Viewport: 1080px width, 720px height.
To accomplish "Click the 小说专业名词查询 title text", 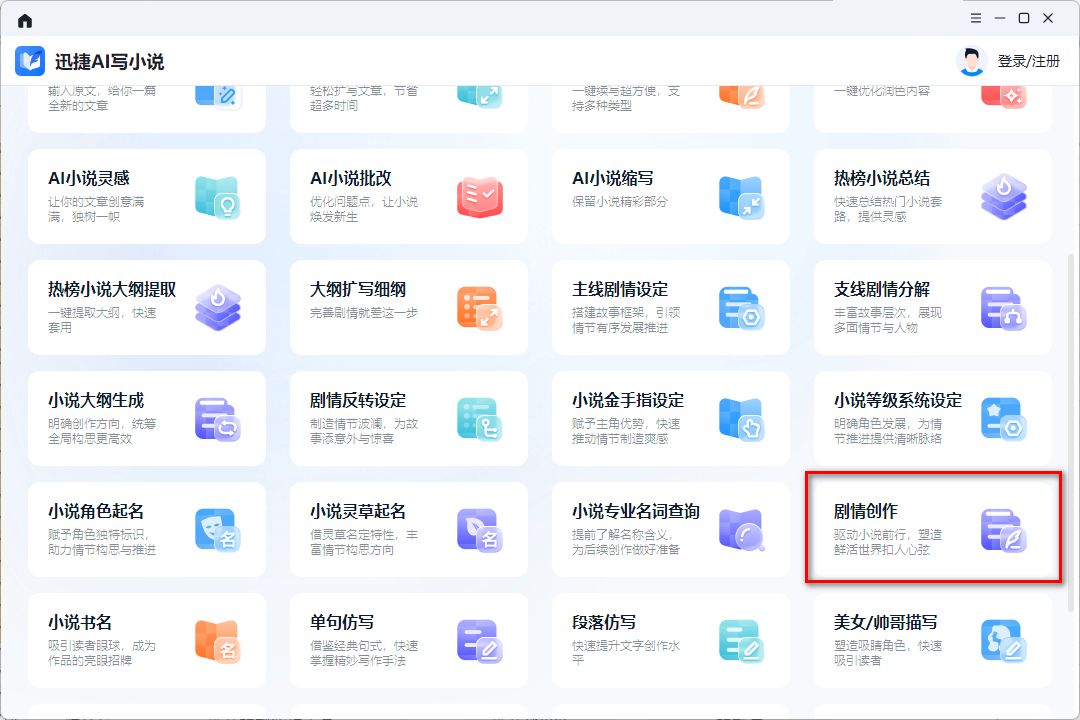I will tap(636, 511).
